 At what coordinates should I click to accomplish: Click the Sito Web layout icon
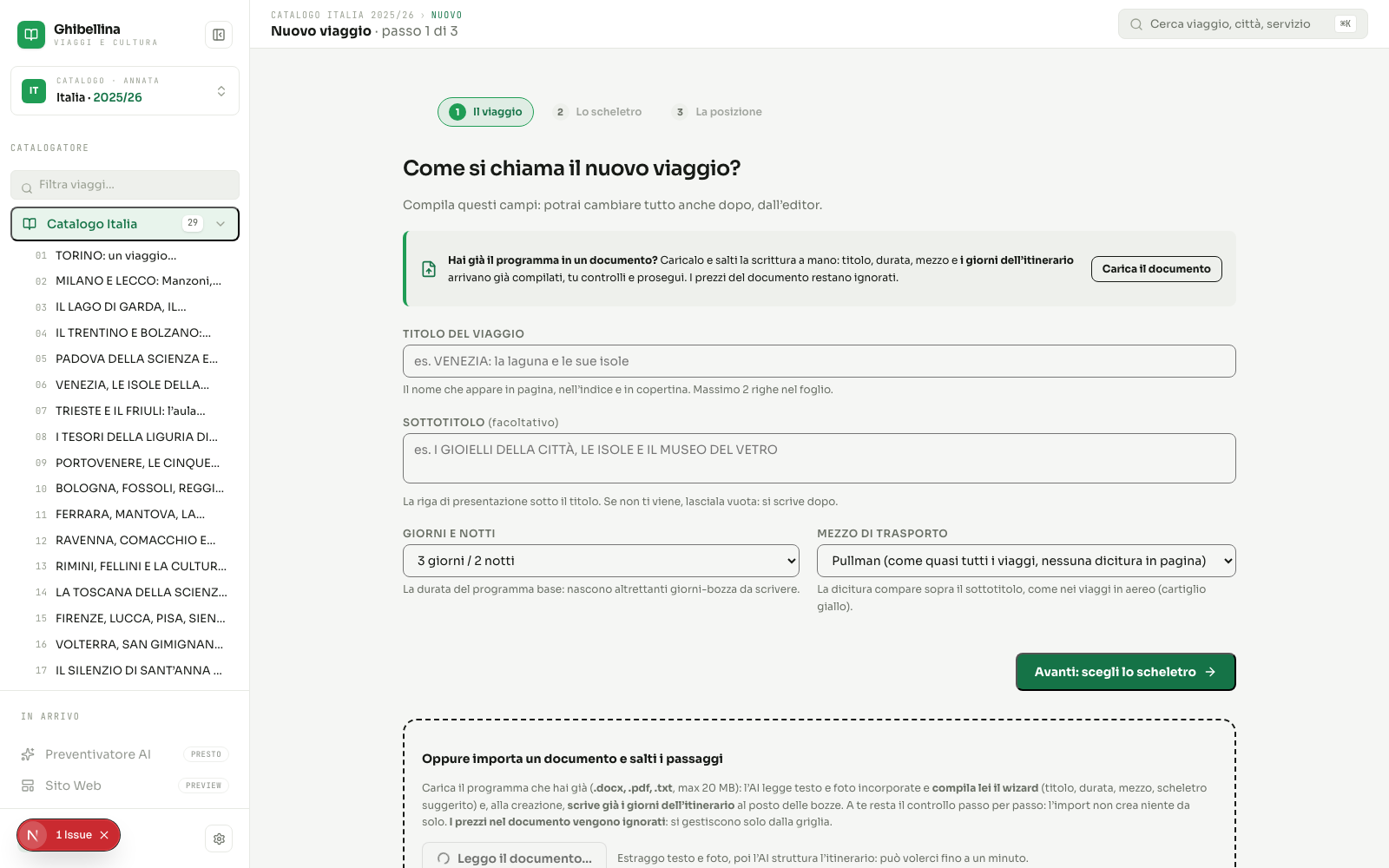click(x=28, y=786)
